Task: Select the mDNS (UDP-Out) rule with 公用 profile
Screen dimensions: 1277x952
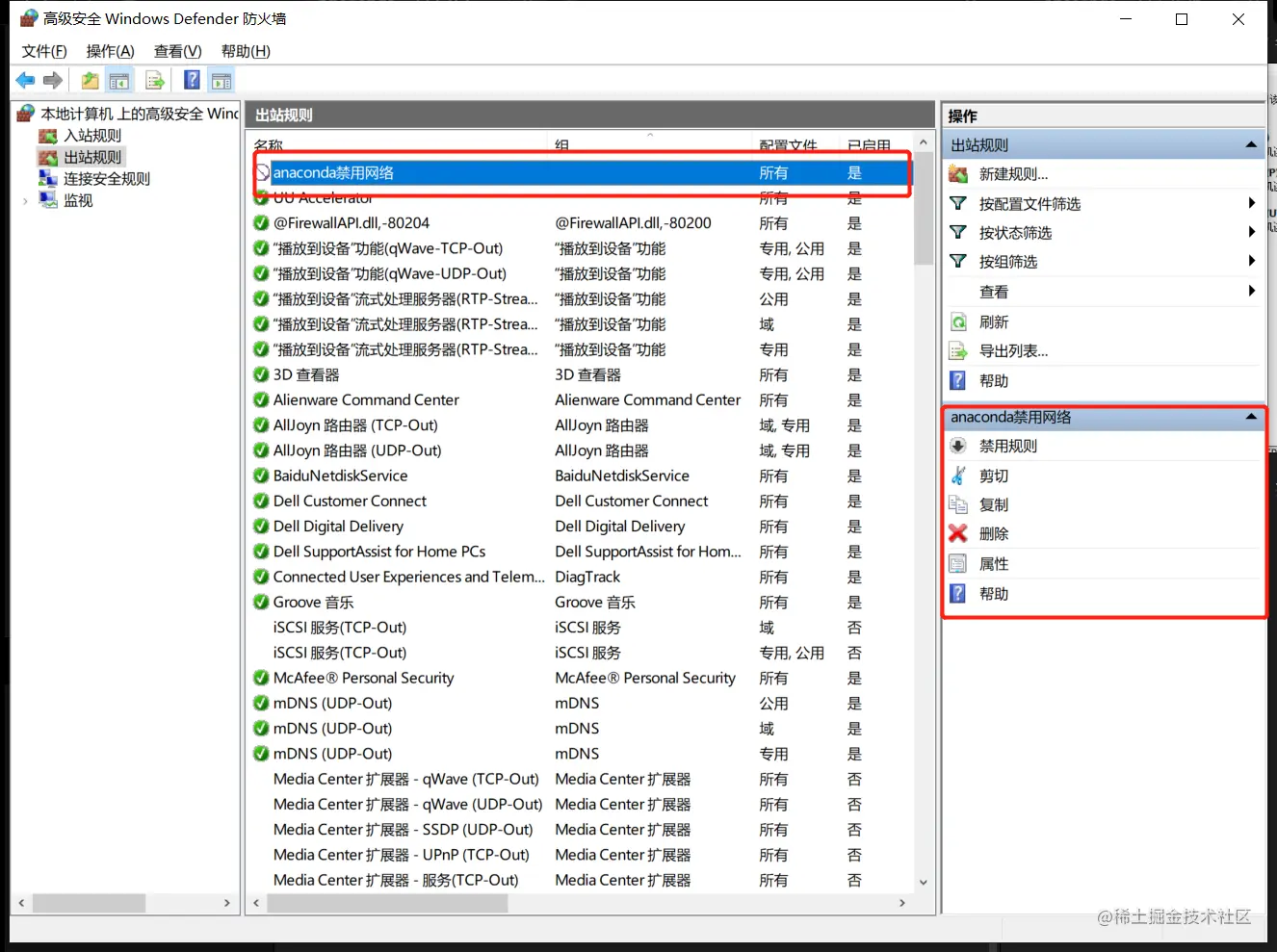Action: tap(332, 703)
